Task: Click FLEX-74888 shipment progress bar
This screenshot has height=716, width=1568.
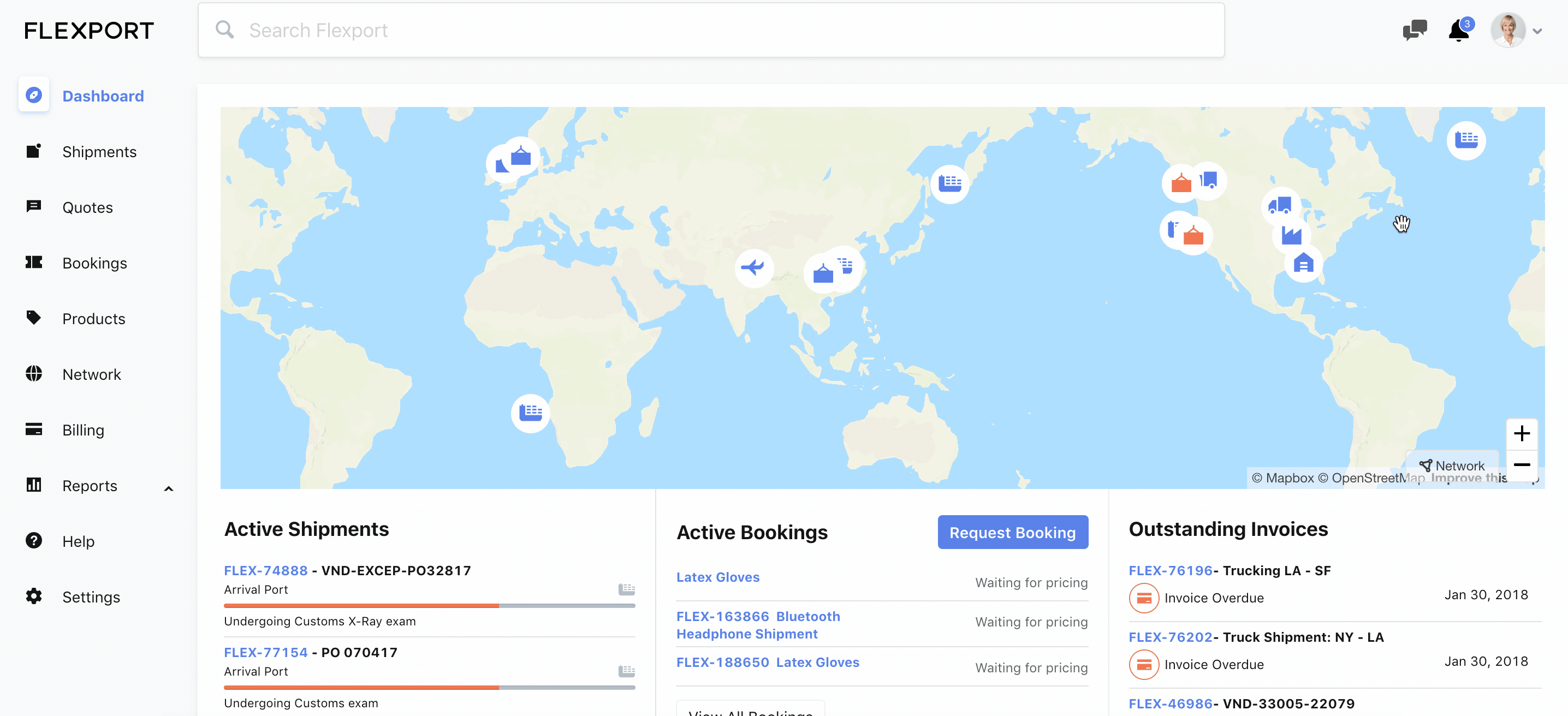Action: coord(429,605)
